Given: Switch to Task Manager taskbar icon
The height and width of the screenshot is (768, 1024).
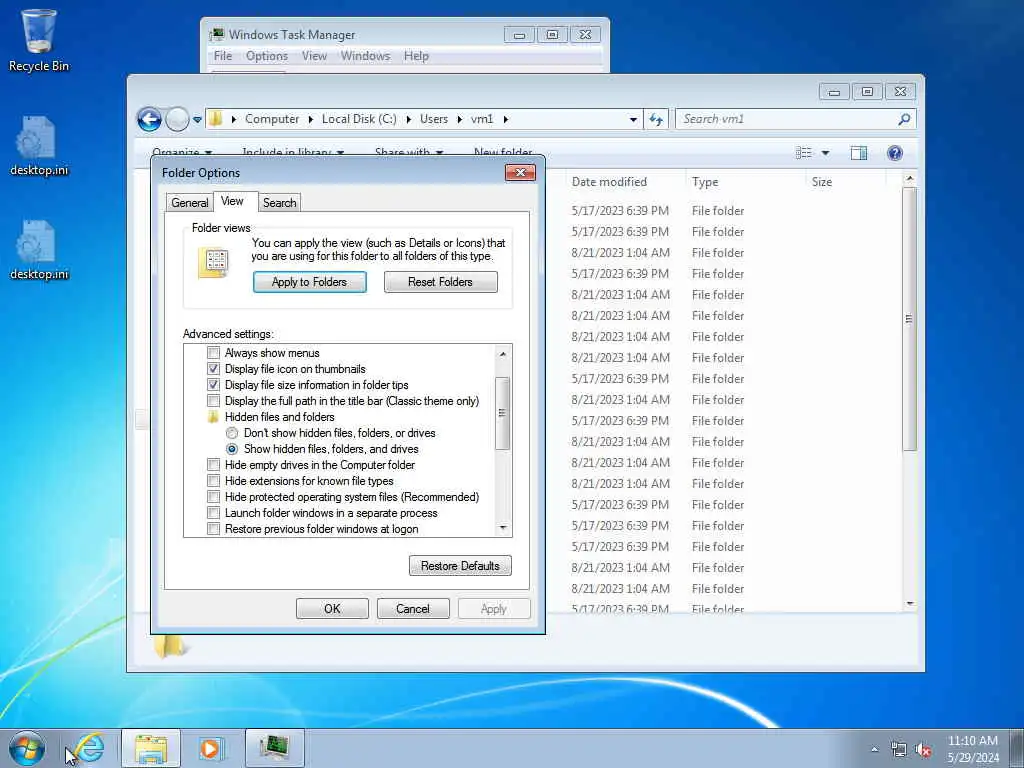Looking at the screenshot, I should coord(274,748).
